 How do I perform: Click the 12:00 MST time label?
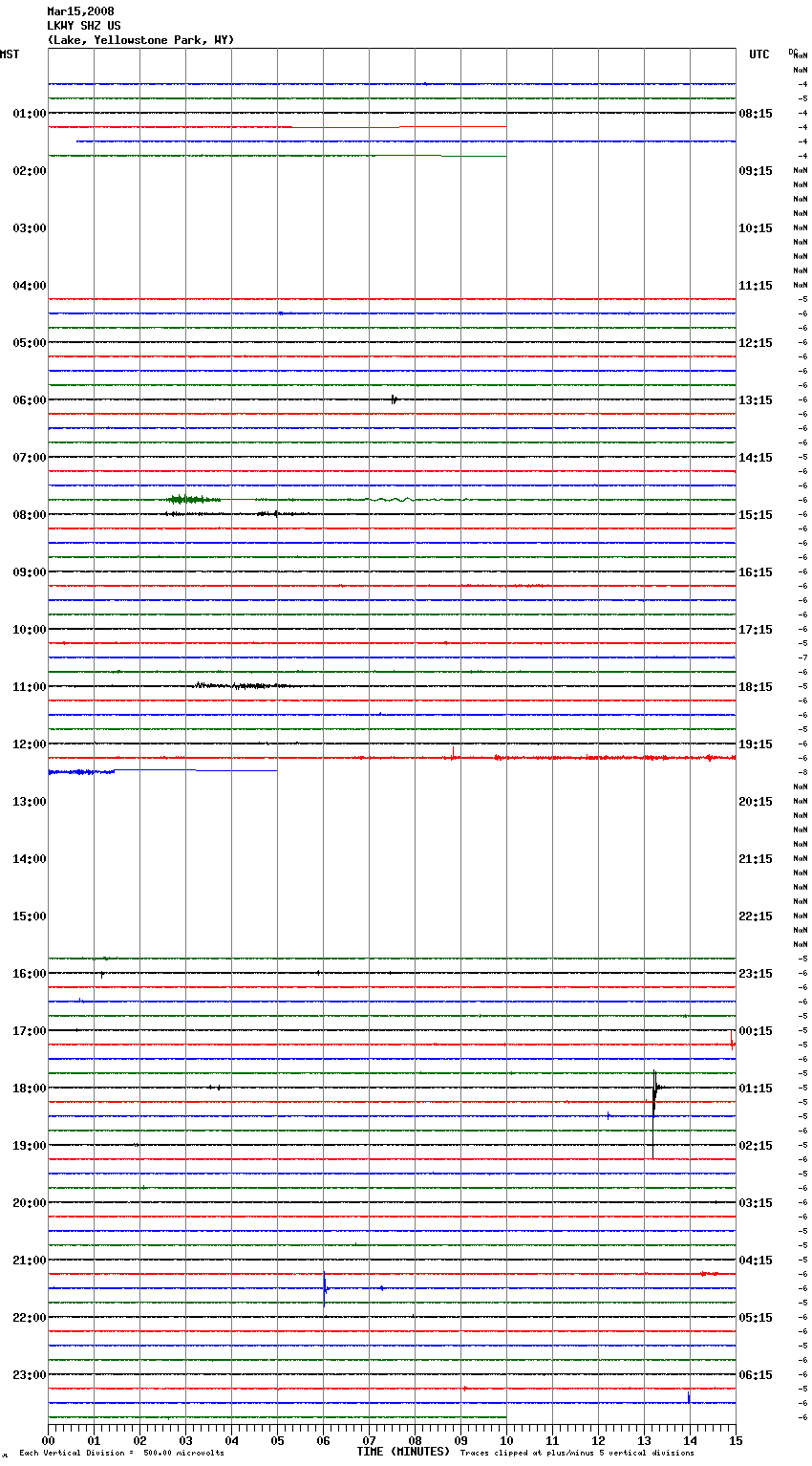(x=30, y=744)
